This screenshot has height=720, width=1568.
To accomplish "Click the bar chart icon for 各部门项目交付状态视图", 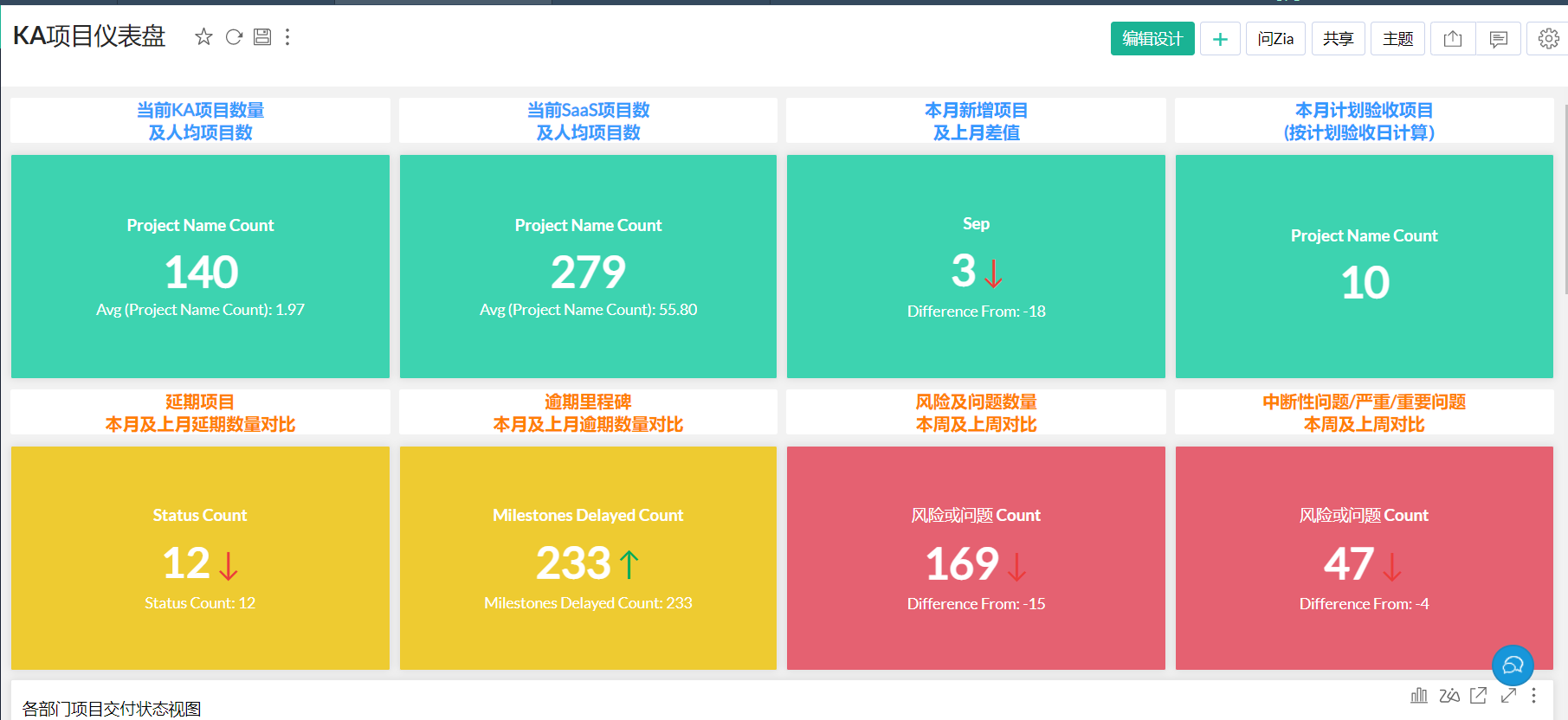I will coord(1419,695).
